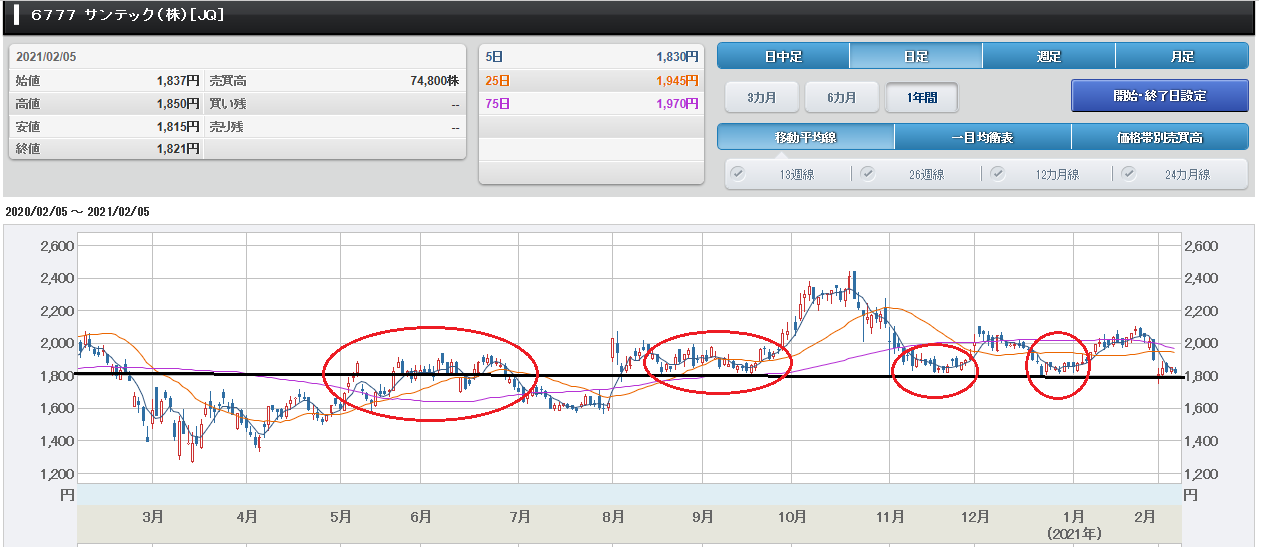Image resolution: width=1262 pixels, height=547 pixels.
Task: Choose the 1年間 range button
Action: point(921,97)
